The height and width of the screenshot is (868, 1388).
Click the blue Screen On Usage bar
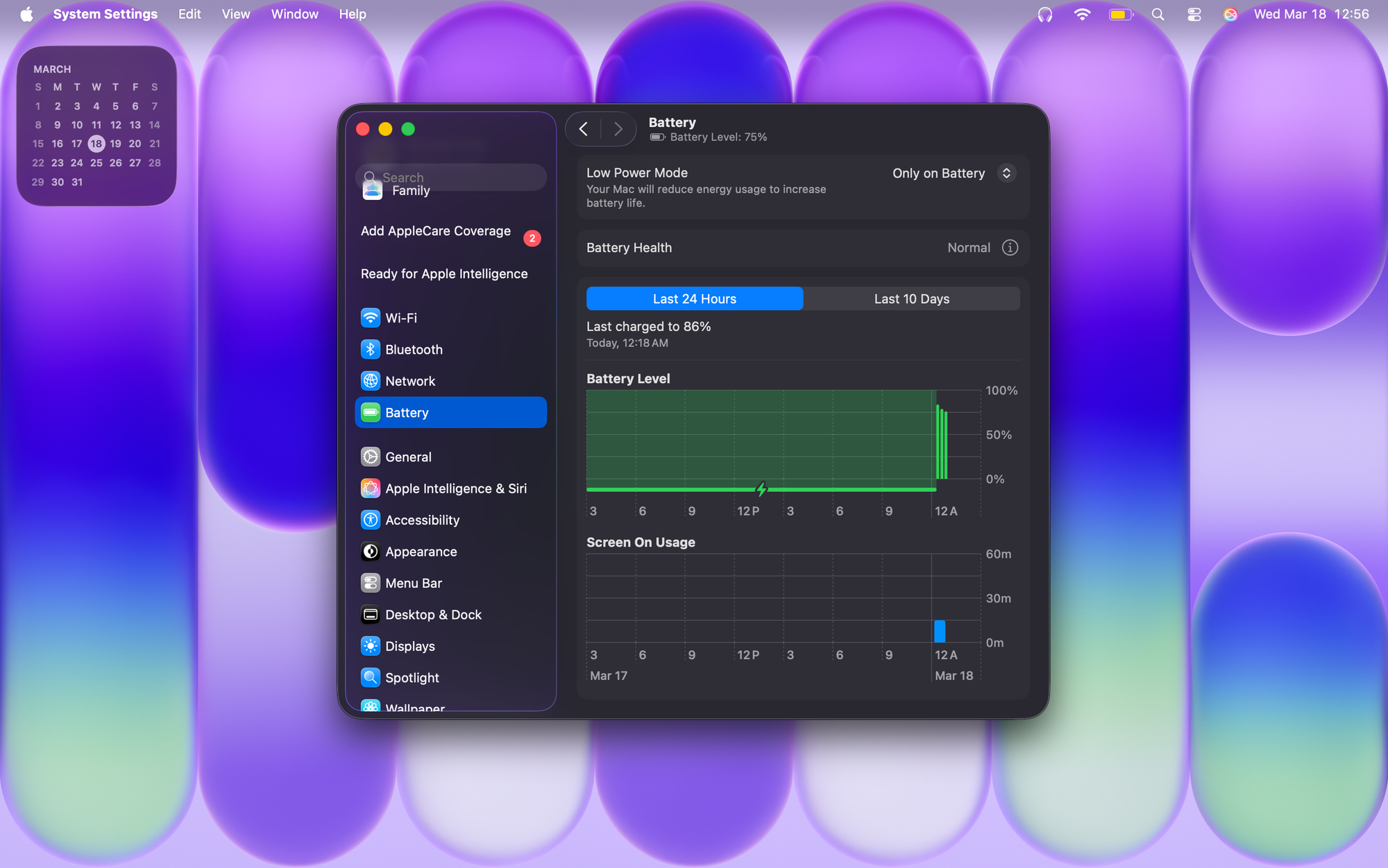point(940,631)
